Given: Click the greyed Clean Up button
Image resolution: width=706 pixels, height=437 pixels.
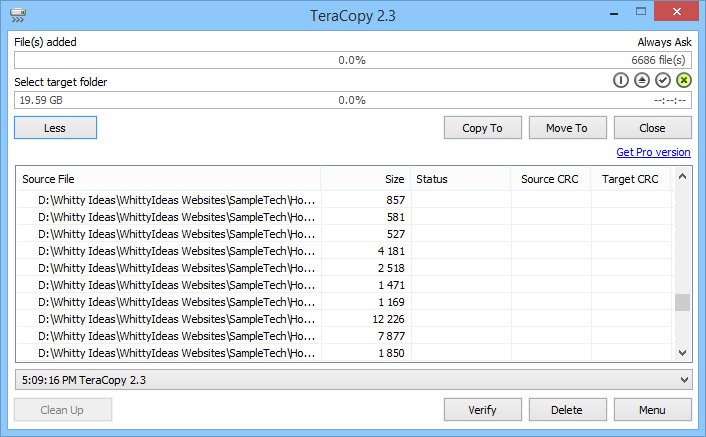Looking at the screenshot, I should (x=63, y=410).
